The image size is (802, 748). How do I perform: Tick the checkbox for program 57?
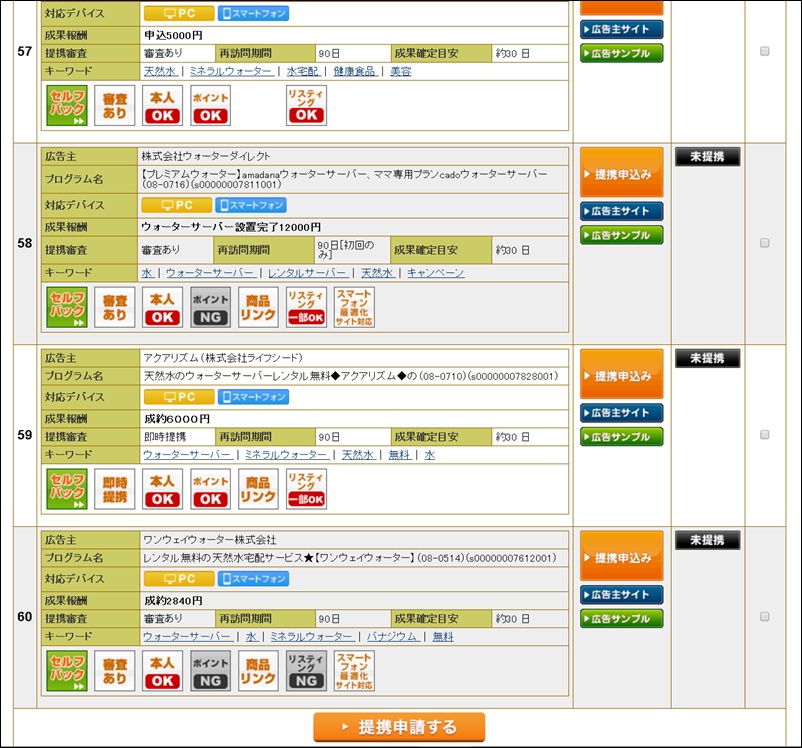[x=764, y=51]
